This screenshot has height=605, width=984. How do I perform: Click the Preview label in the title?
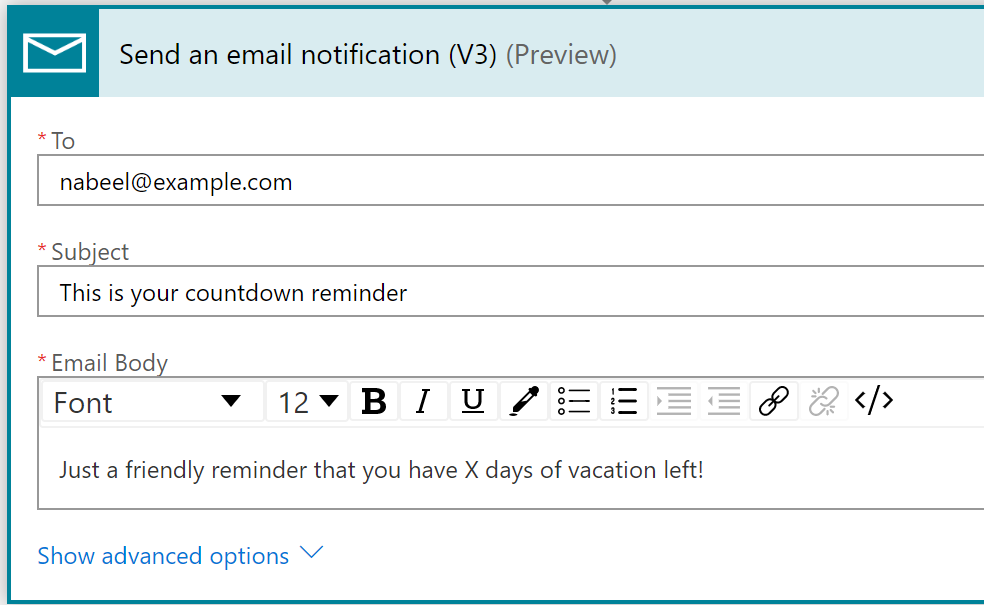coord(562,55)
